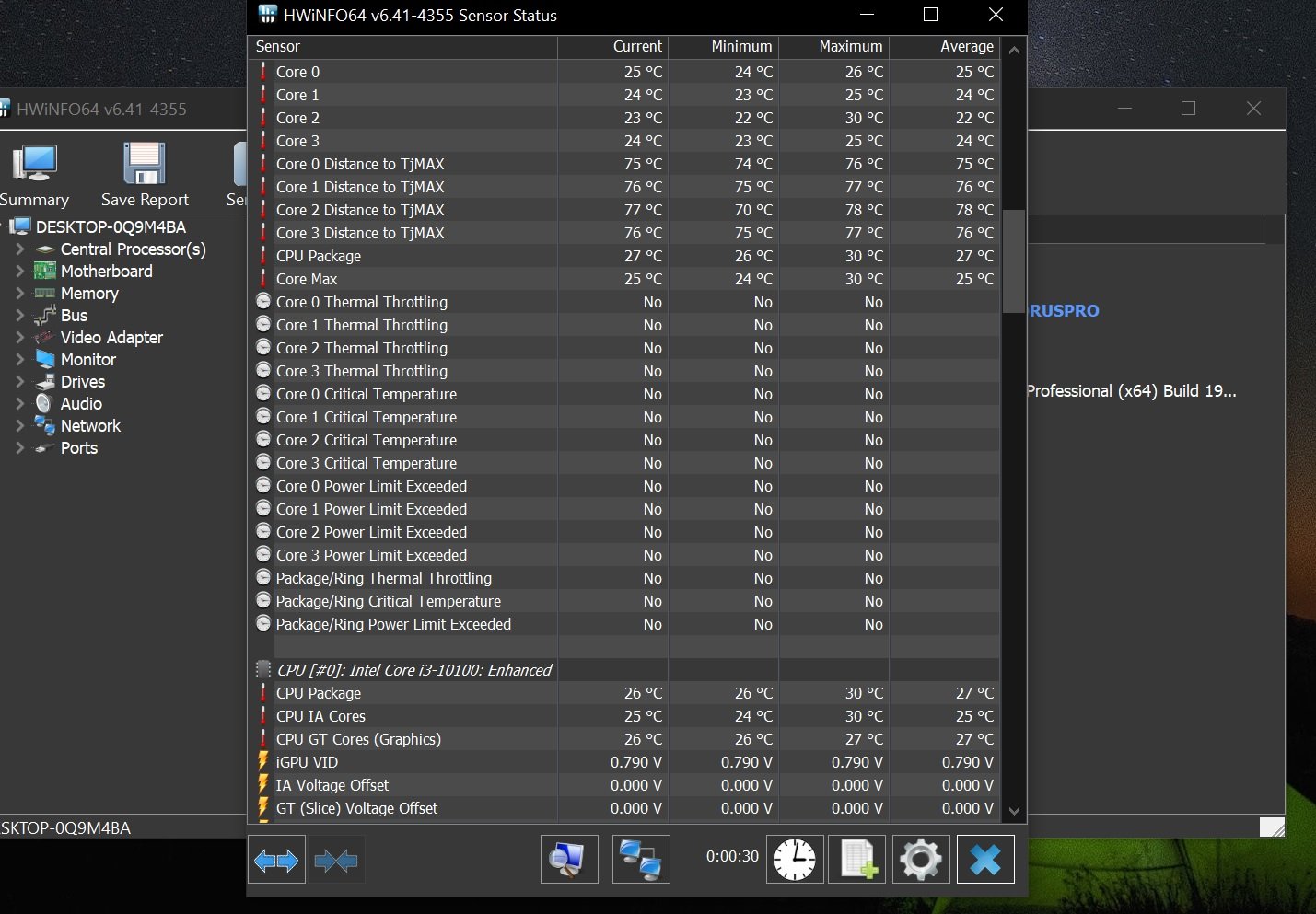This screenshot has height=914, width=1316.
Task: Expand the Memory tree node
Action: point(19,294)
